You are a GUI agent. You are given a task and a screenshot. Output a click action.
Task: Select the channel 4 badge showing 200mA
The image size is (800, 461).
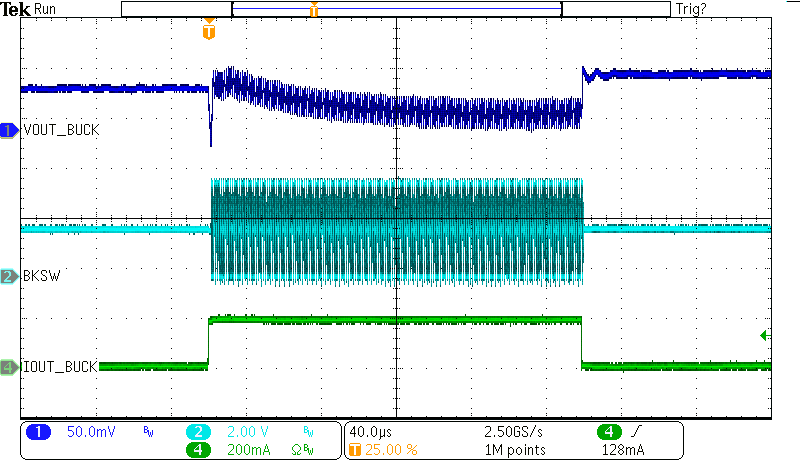click(x=198, y=449)
